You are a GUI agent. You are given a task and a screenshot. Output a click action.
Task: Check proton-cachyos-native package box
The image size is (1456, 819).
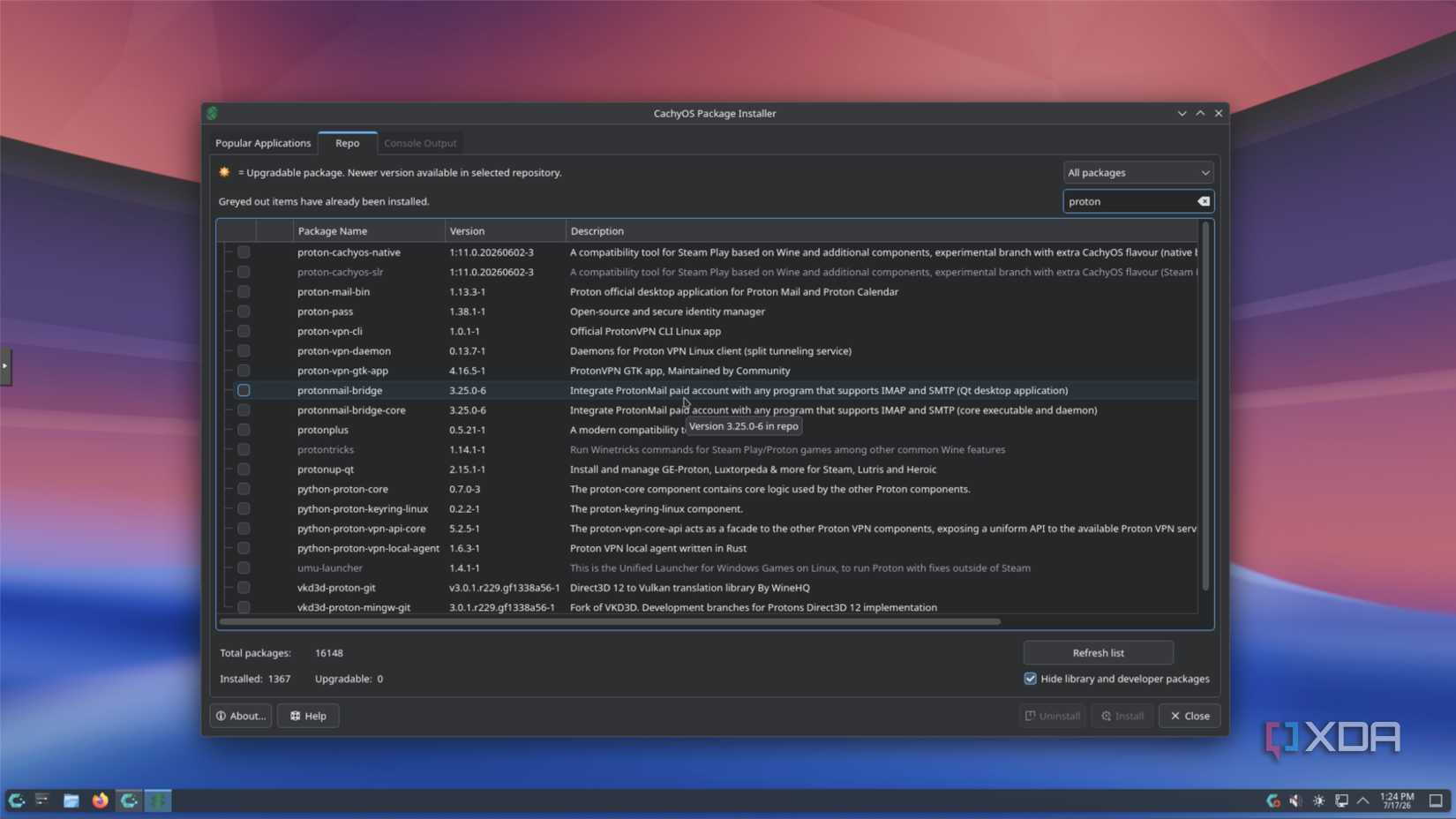pos(244,252)
